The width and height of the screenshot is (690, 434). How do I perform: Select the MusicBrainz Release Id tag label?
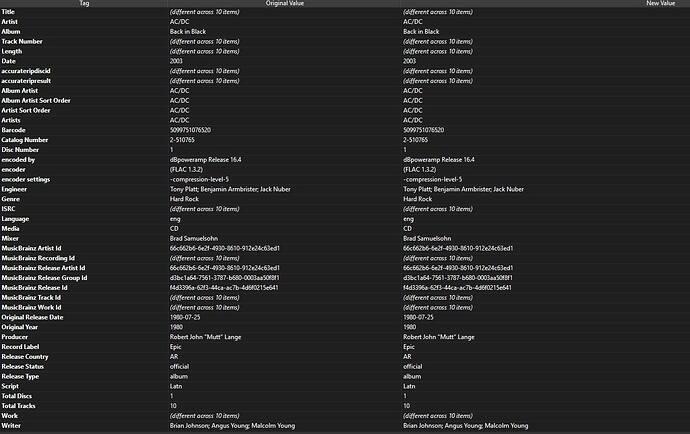coord(40,287)
